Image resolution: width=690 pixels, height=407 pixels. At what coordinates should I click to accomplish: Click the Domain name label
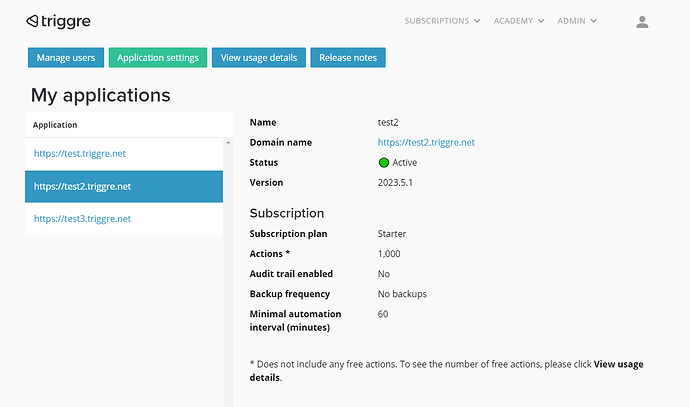click(x=281, y=143)
